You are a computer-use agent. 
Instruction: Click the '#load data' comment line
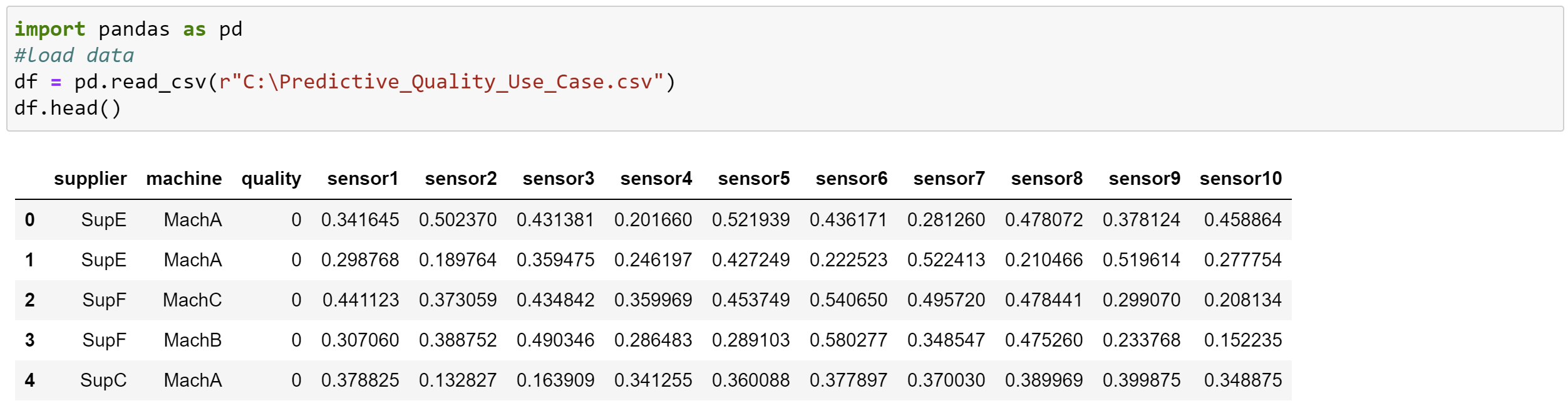[x=74, y=56]
